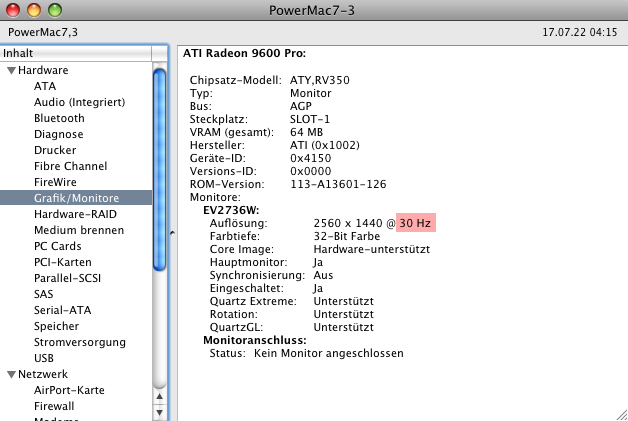628x421 pixels.
Task: Click the chipset value ATY,RV350
Action: 320,80
